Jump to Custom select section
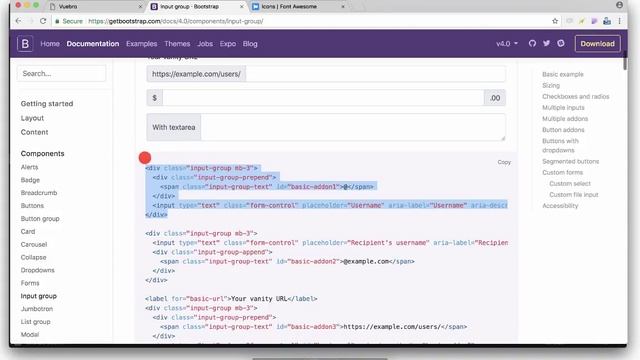640x360 pixels. pos(570,184)
